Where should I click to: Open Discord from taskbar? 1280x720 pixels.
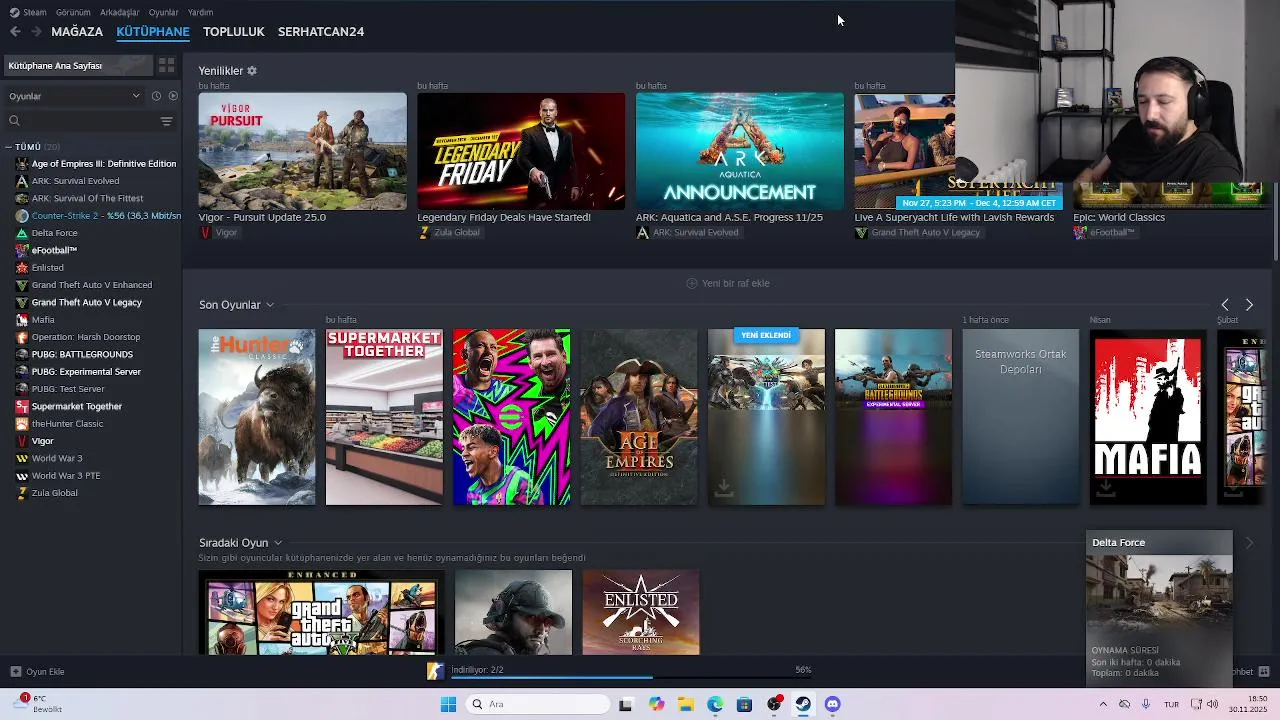(832, 704)
